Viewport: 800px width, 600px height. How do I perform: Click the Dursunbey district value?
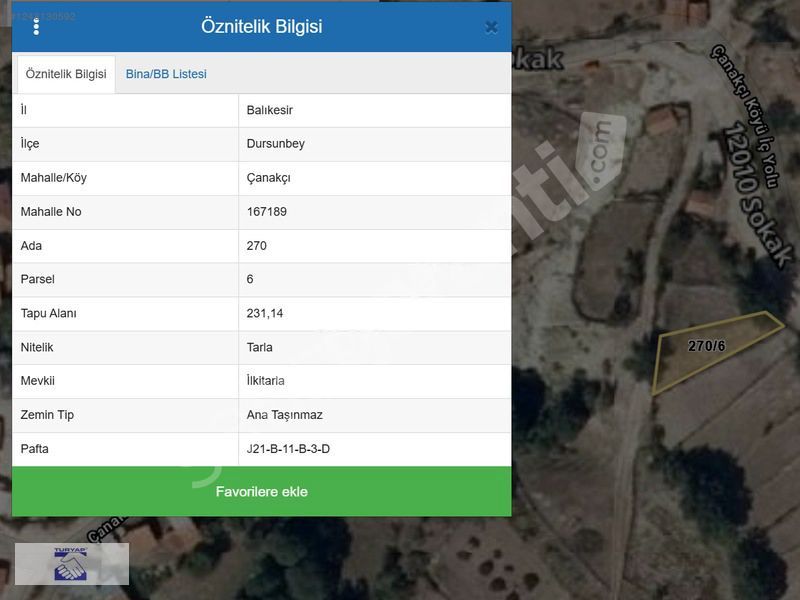point(276,144)
